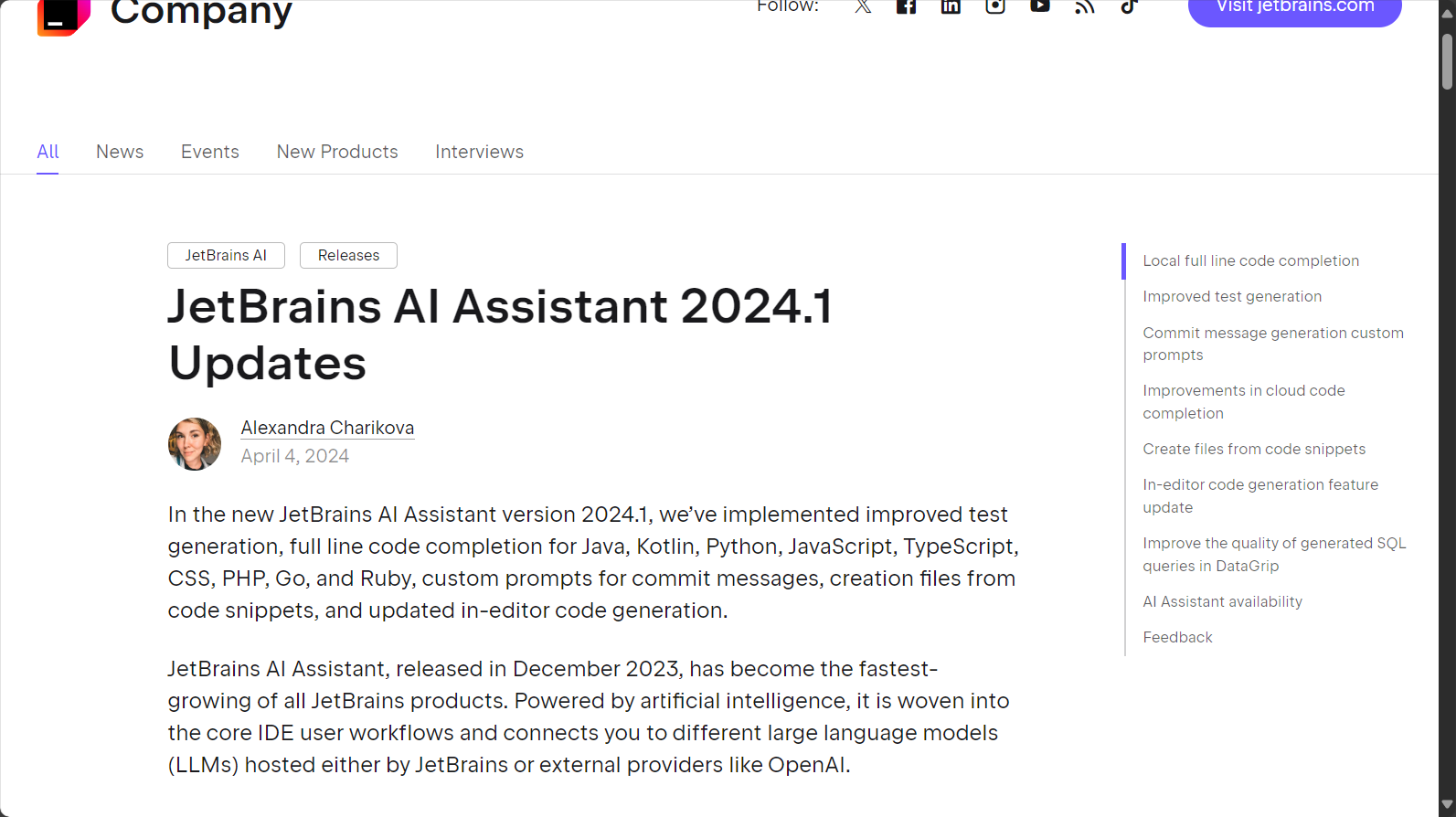1456x817 pixels.
Task: Jump to AI Assistant availability section
Action: pos(1222,601)
